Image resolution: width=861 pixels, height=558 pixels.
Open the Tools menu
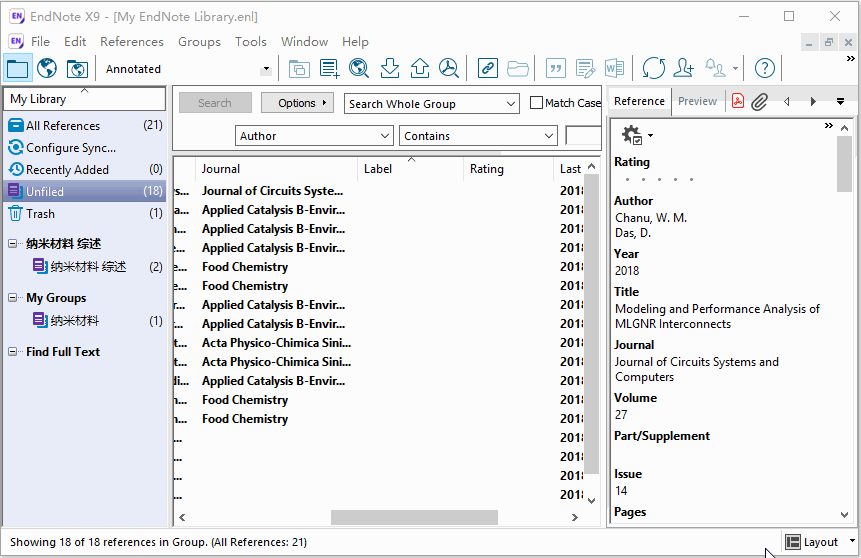click(x=250, y=42)
